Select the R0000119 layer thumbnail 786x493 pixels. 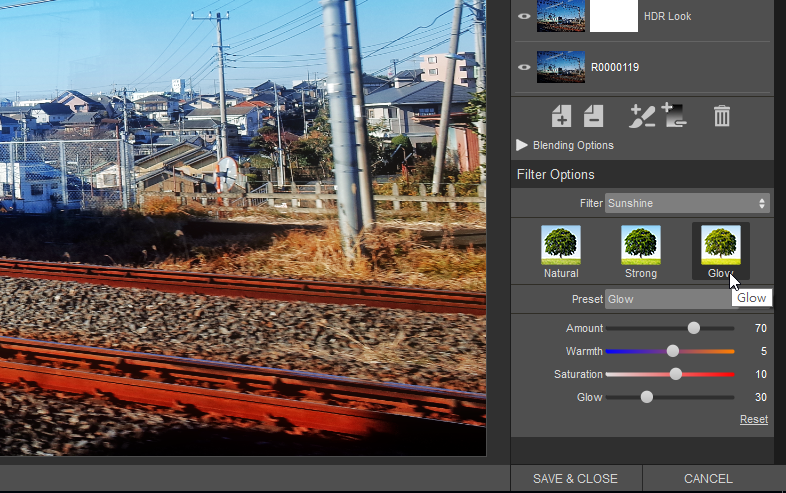click(x=561, y=68)
